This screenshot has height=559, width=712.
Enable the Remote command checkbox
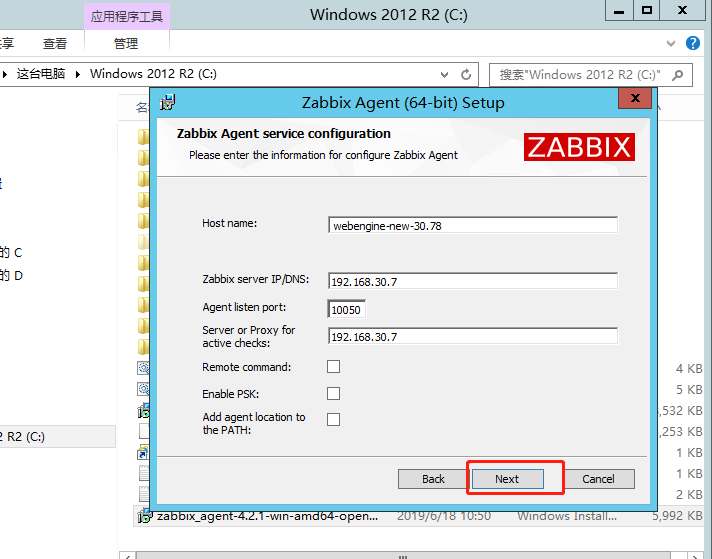(x=333, y=366)
